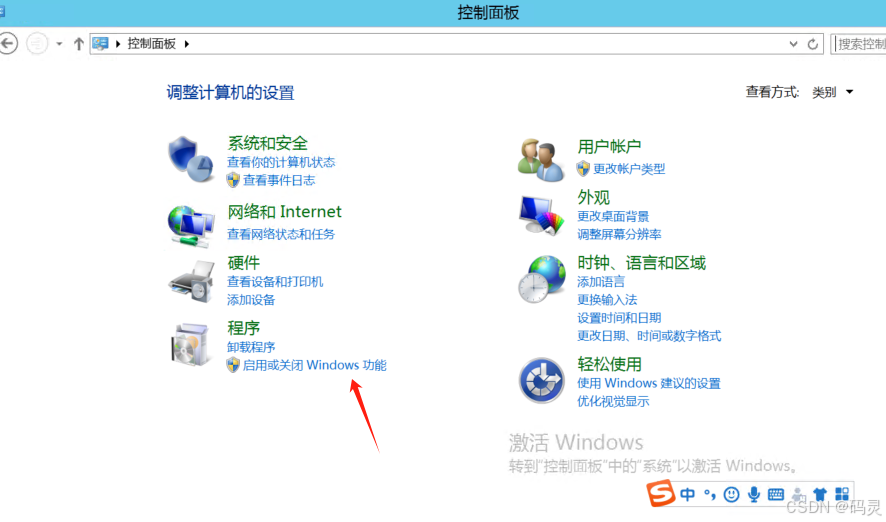Open the skin shirt icon in Sogou toolbar
Viewport: 886px width, 522px height.
click(819, 495)
